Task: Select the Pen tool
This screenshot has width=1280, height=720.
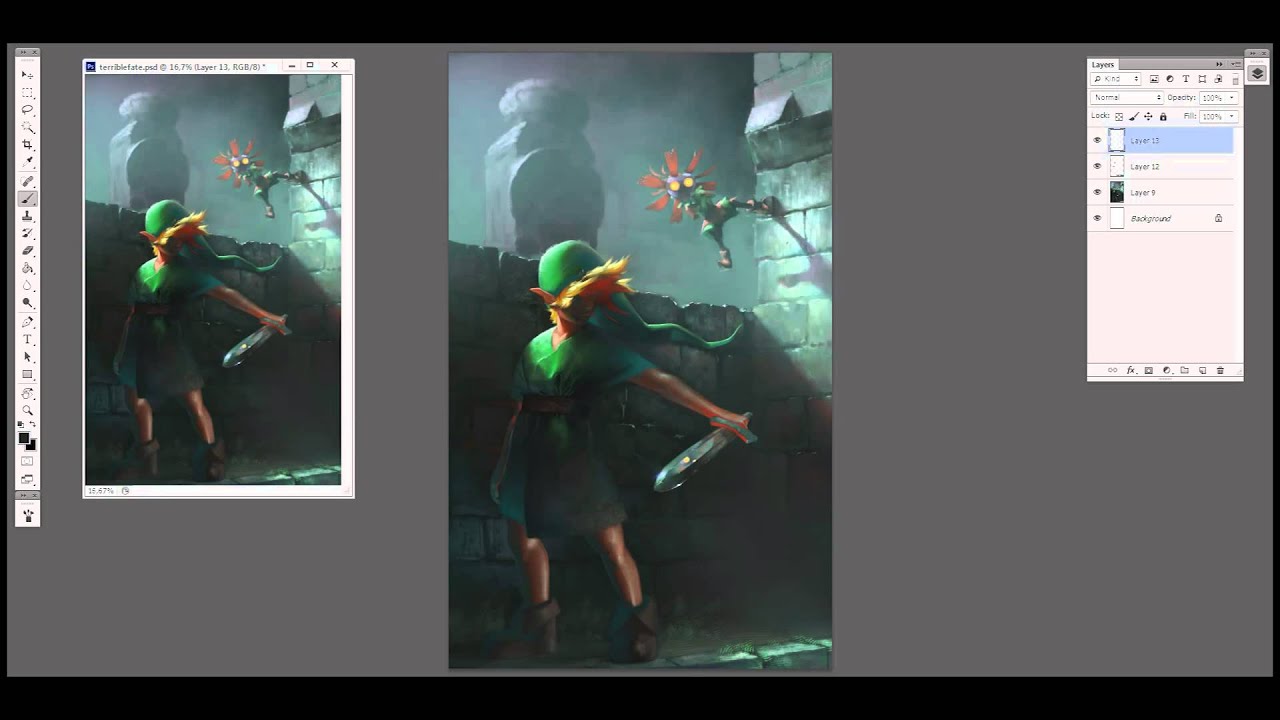Action: point(28,322)
